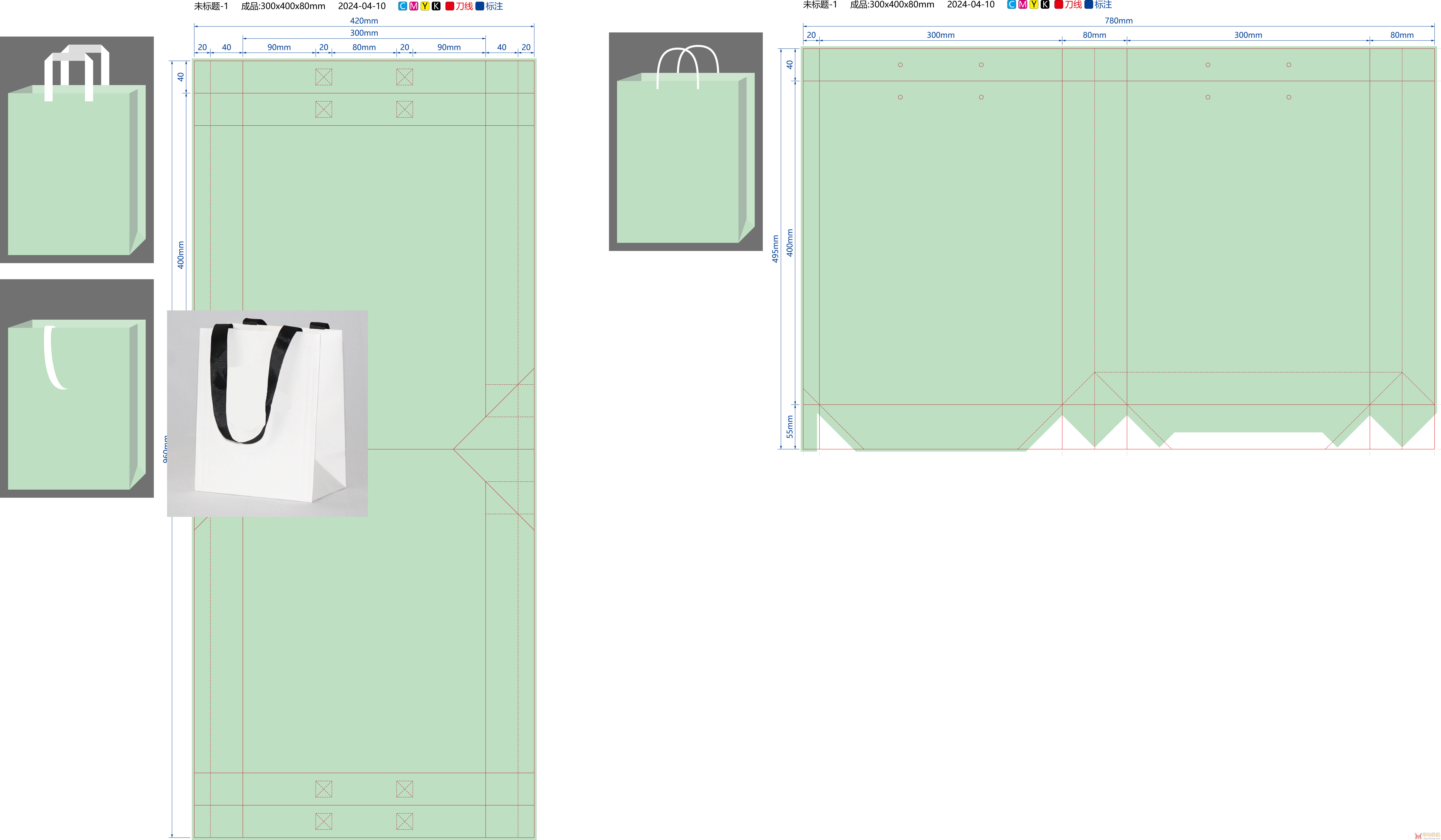This screenshot has width=1441, height=840.
Task: Click right header 成品:300x400x80mm text
Action: [892, 5]
